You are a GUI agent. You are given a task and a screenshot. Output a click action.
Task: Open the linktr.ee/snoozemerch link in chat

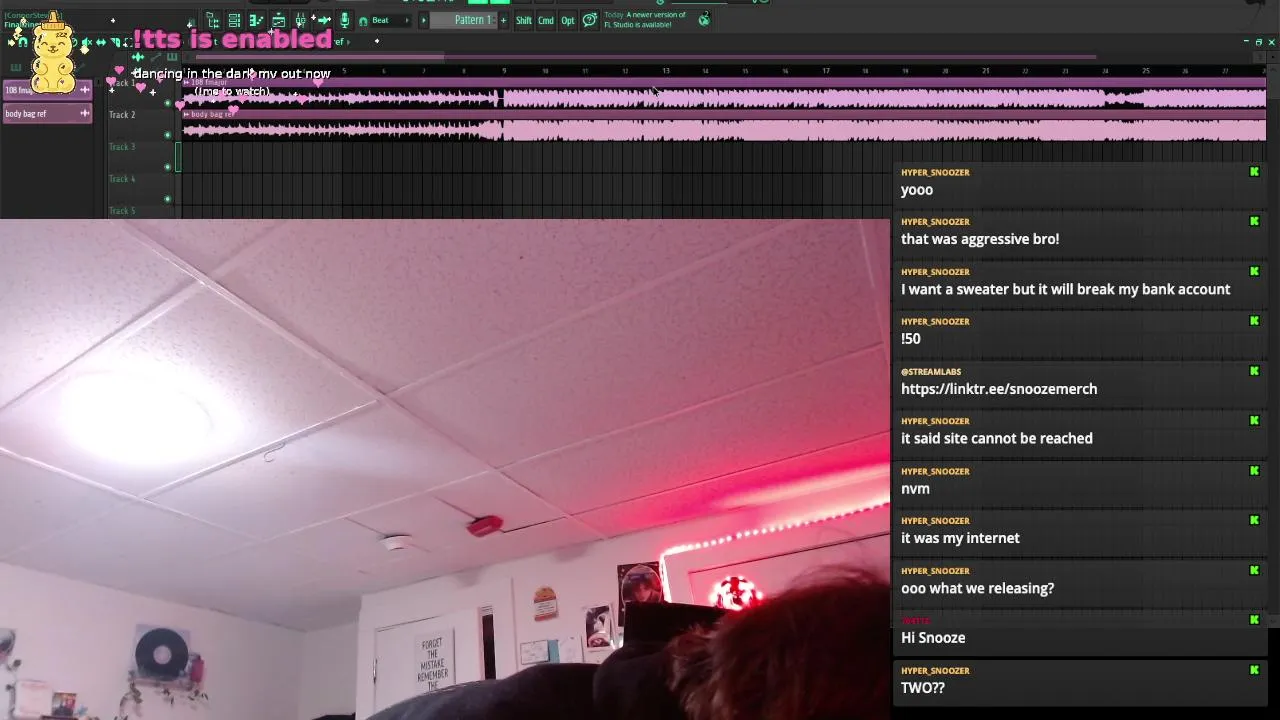click(999, 389)
